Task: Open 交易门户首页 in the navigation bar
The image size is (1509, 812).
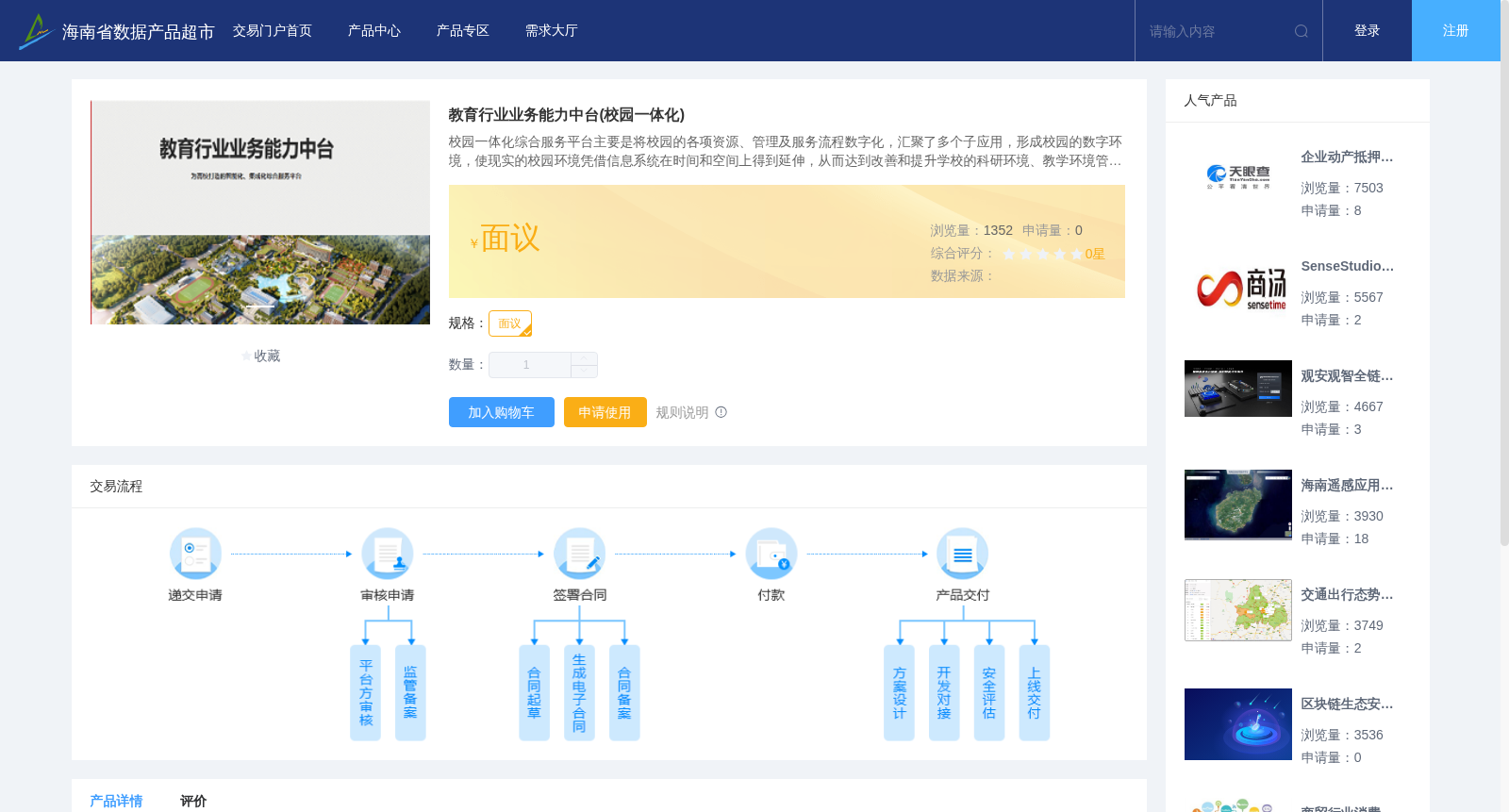Action: point(273,31)
